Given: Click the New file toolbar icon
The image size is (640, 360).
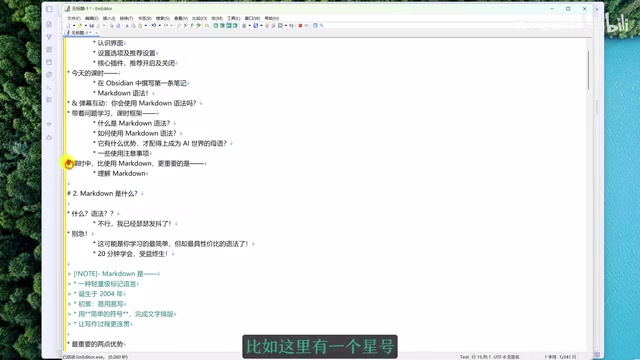Looking at the screenshot, I should point(68,25).
